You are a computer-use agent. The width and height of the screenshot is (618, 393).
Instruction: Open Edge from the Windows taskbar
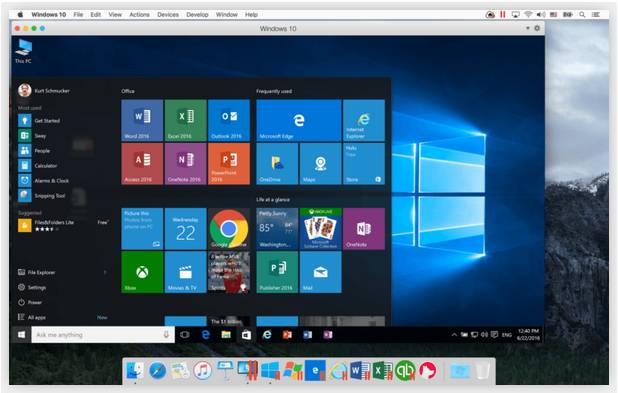click(x=205, y=335)
